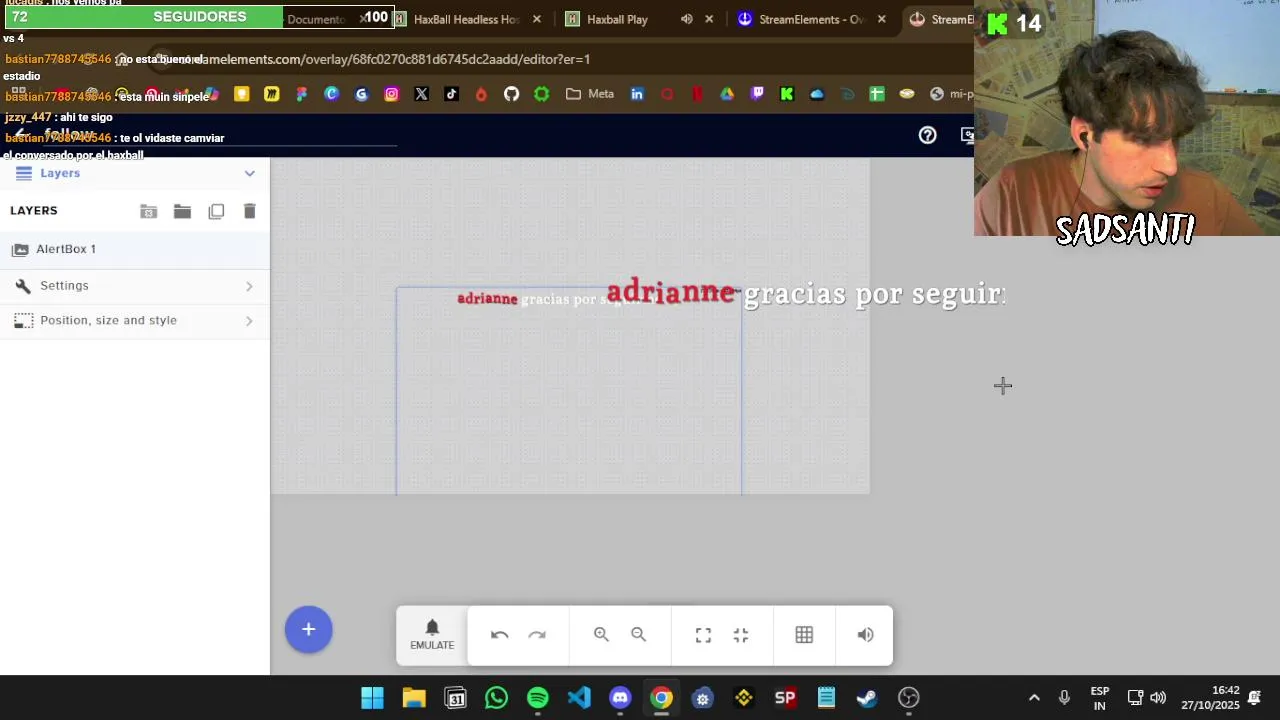Open the Twitch bookmark
1280x720 pixels.
[x=757, y=94]
